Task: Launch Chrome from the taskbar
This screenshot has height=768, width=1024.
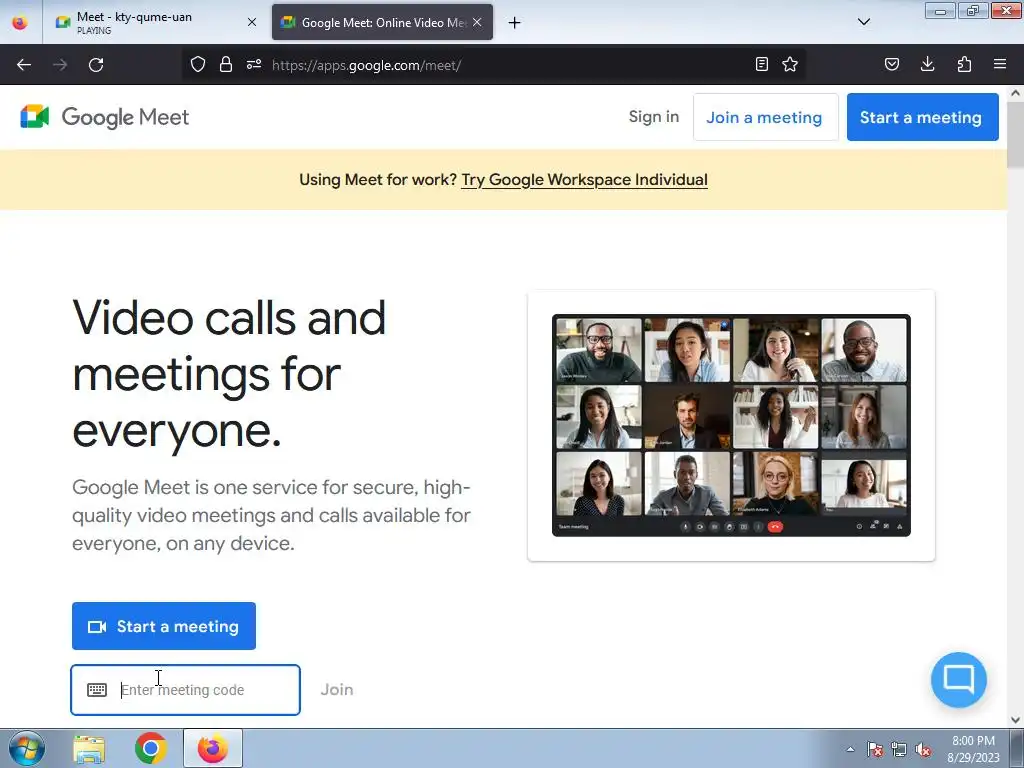Action: click(x=151, y=748)
